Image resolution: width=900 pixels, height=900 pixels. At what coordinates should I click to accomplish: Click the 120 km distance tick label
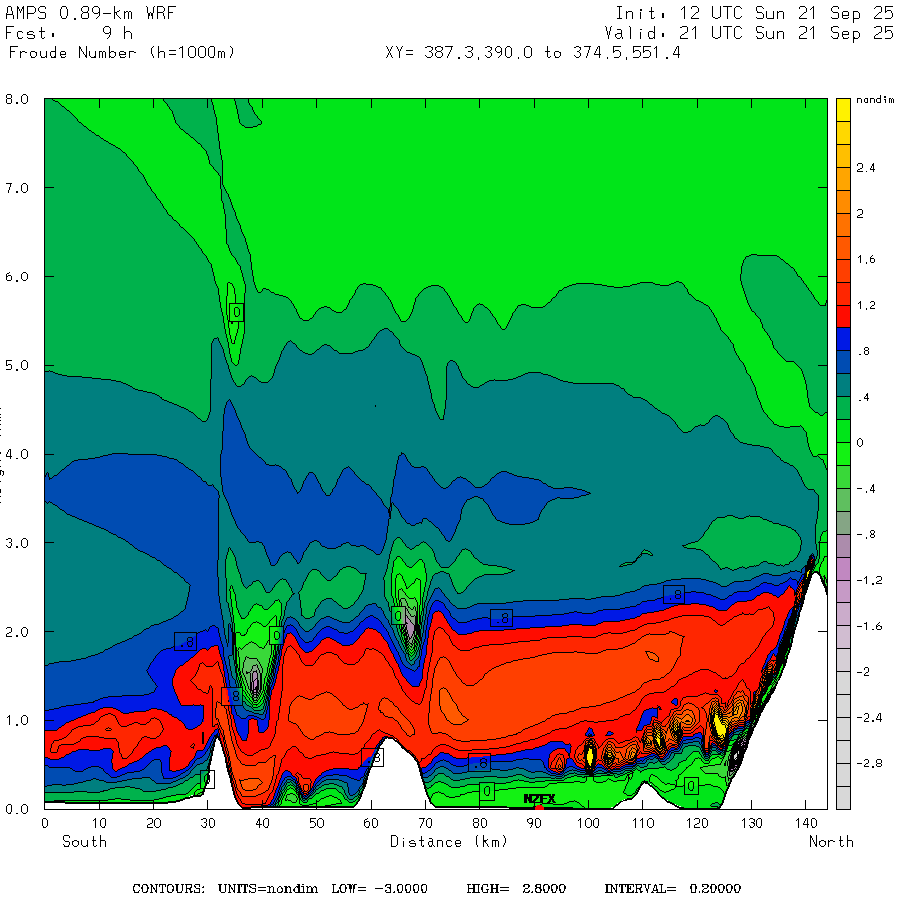tap(697, 823)
